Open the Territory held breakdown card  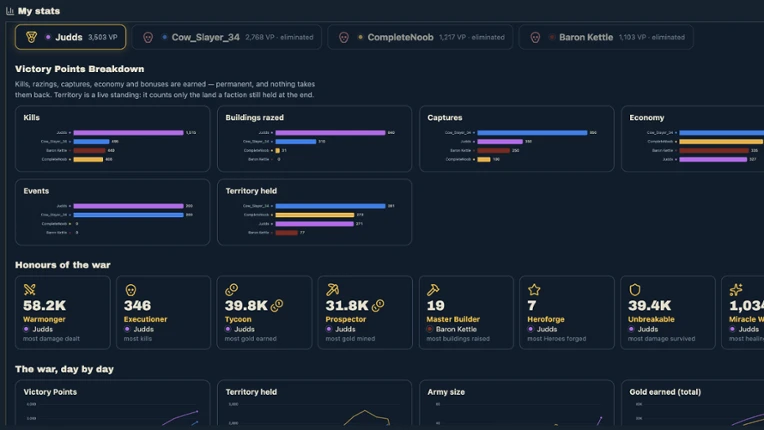pyautogui.click(x=314, y=212)
